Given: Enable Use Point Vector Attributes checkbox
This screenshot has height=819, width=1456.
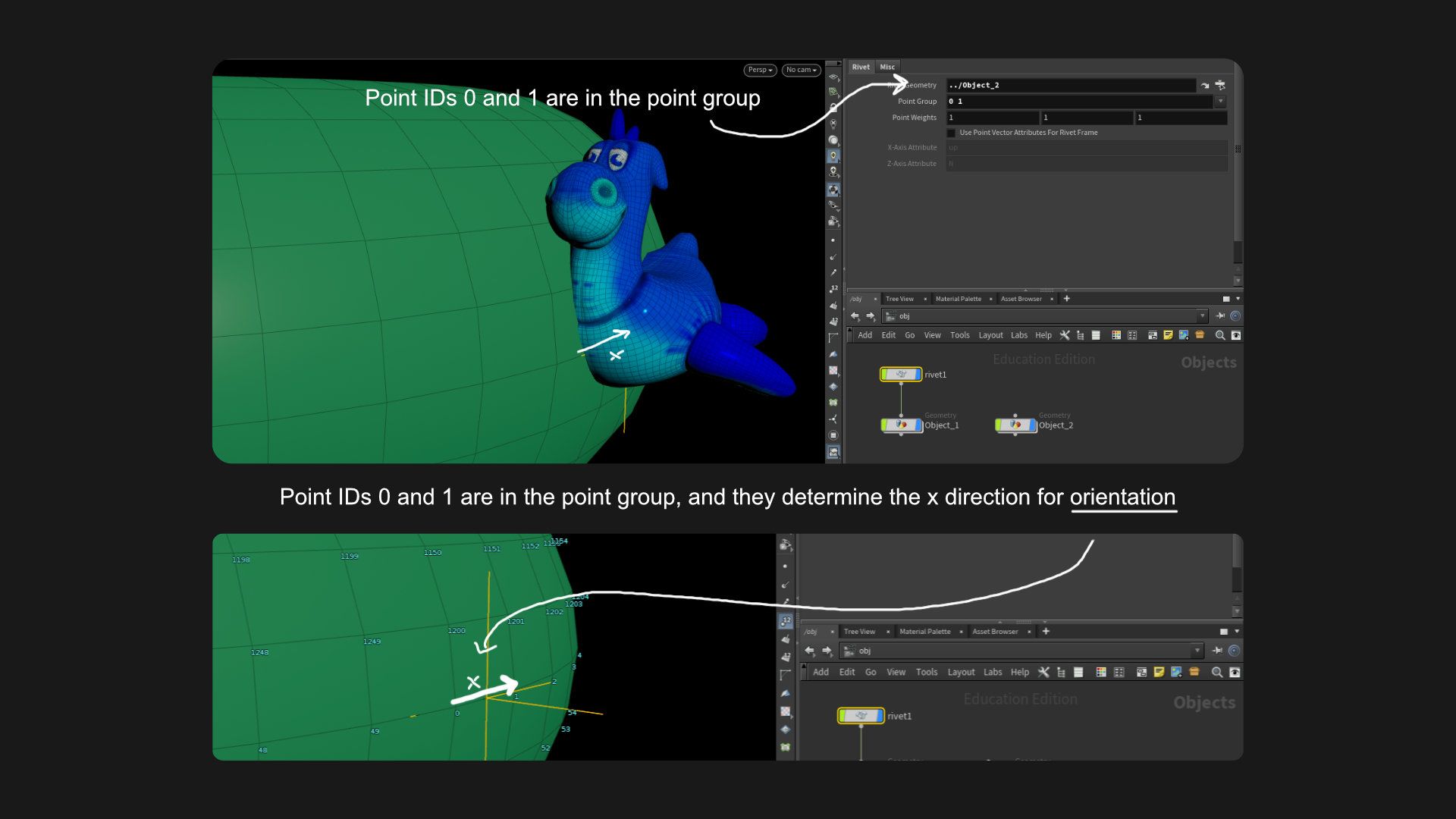Looking at the screenshot, I should pyautogui.click(x=951, y=133).
